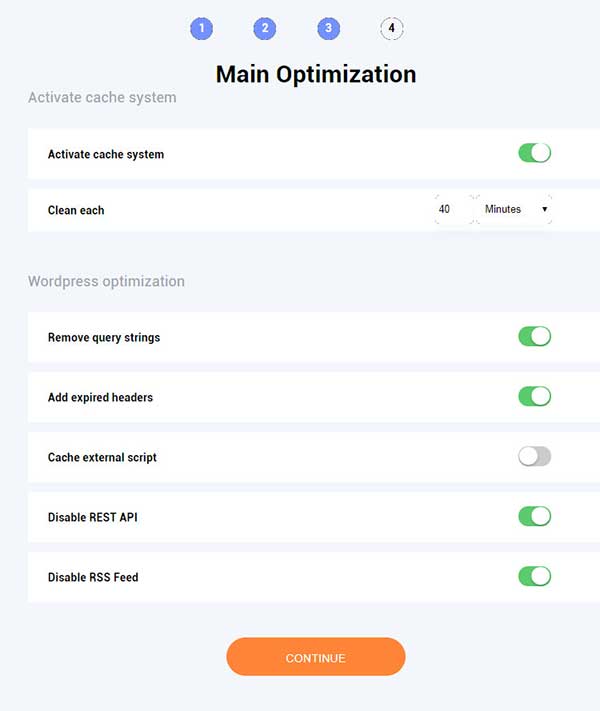Click the 'Main Optimization' page heading
The height and width of the screenshot is (711, 600).
click(316, 74)
